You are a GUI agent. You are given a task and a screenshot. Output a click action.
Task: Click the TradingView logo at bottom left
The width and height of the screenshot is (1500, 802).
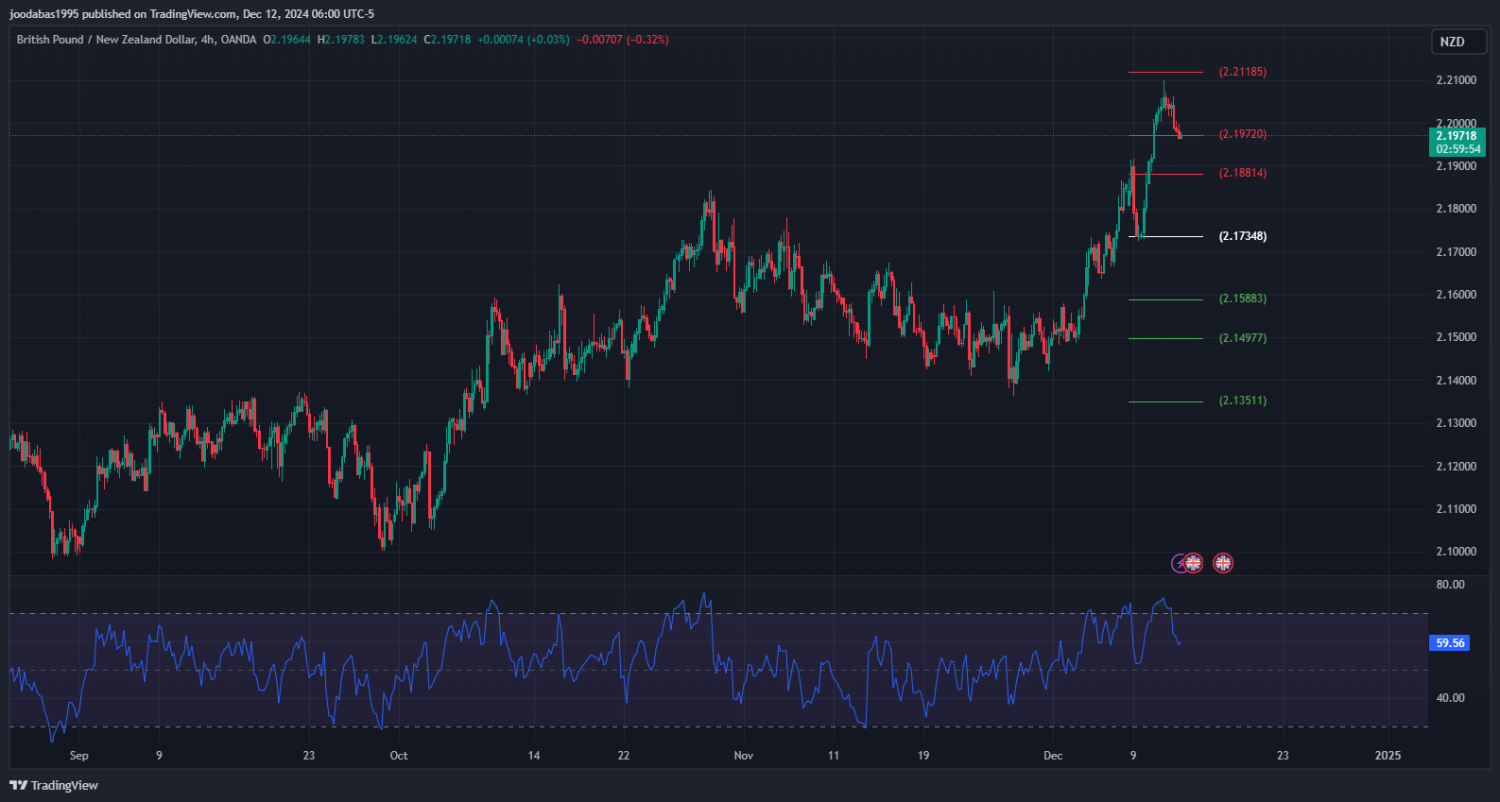pos(54,786)
